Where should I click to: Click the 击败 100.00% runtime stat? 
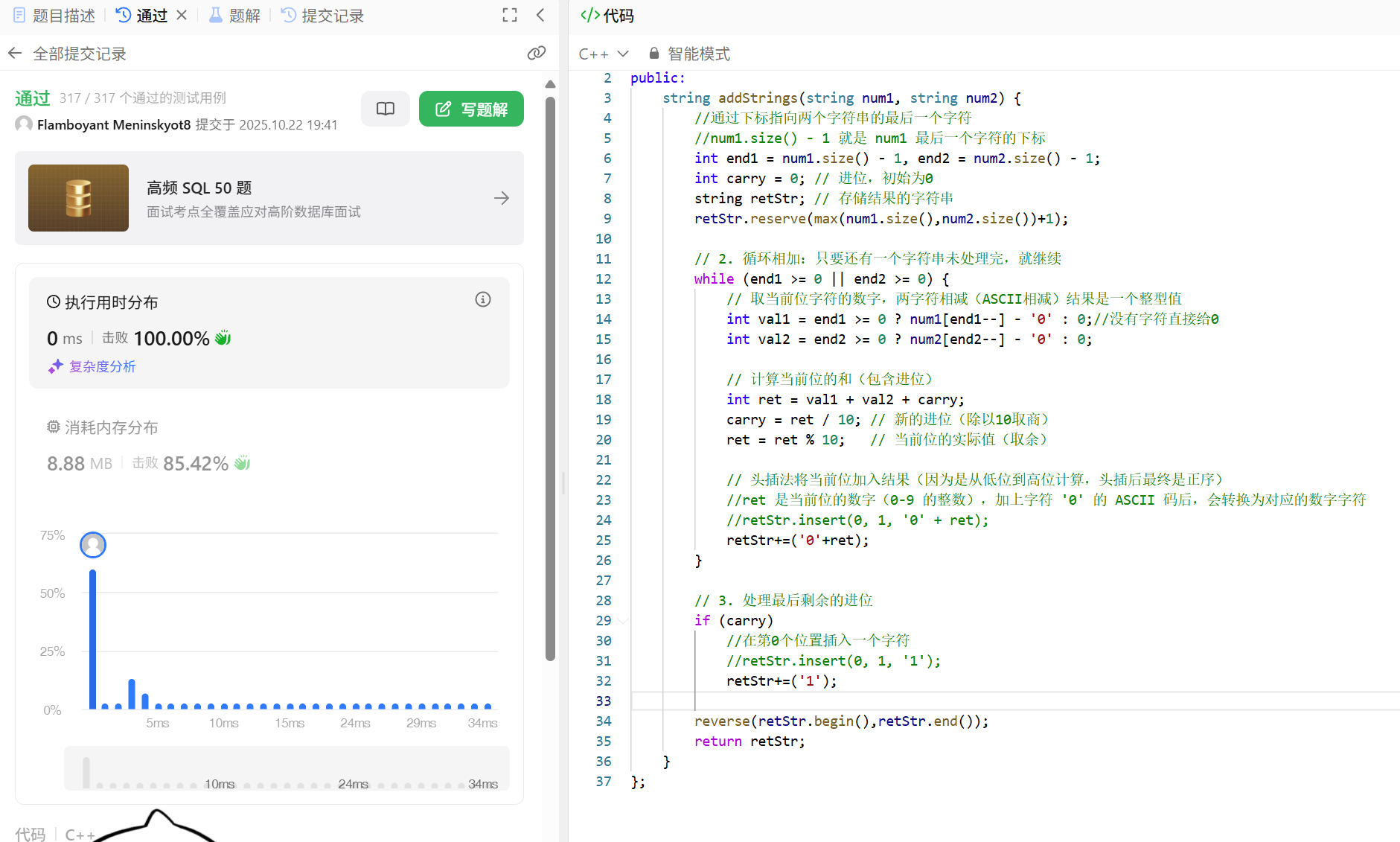point(166,338)
